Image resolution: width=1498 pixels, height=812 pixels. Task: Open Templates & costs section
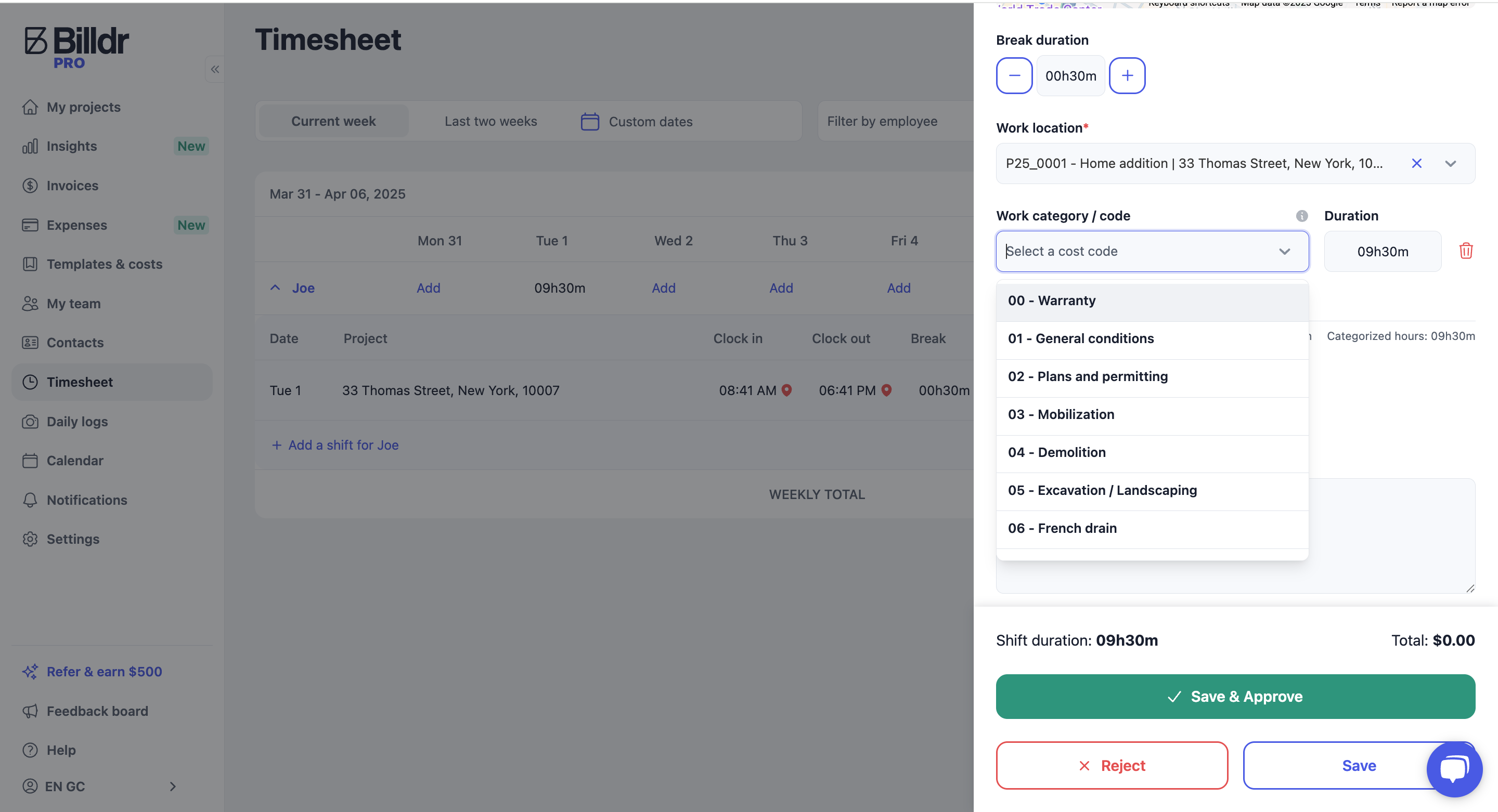104,264
